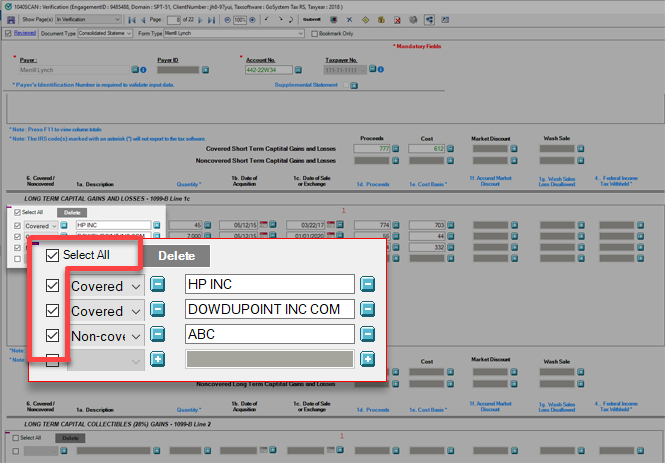This screenshot has width=665, height=463.
Task: Check the Select All checkbox in the enlarged panel
Action: tap(52, 255)
